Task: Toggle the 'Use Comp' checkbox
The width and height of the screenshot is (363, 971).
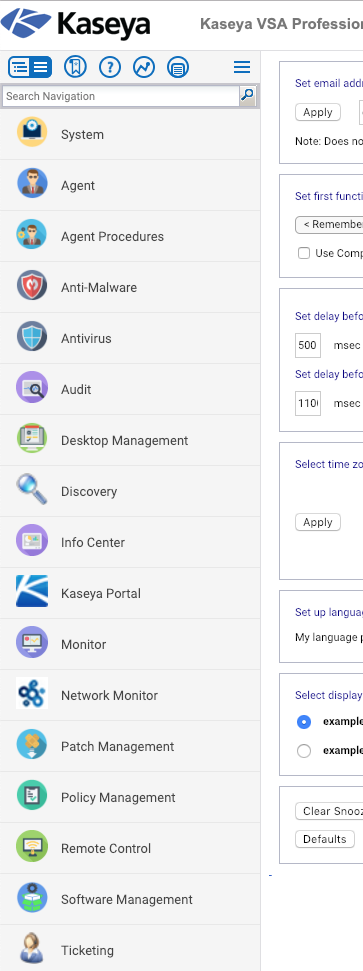Action: pos(304,253)
